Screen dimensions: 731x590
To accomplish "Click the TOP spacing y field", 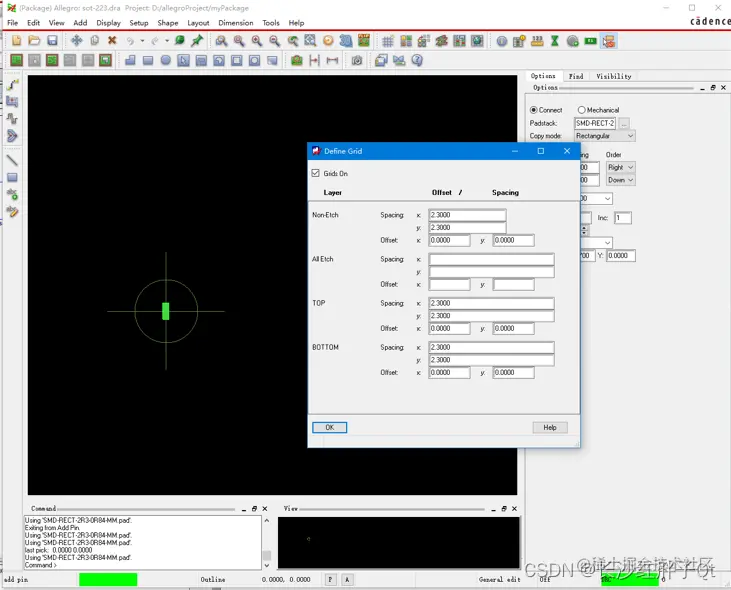I will click(x=491, y=316).
